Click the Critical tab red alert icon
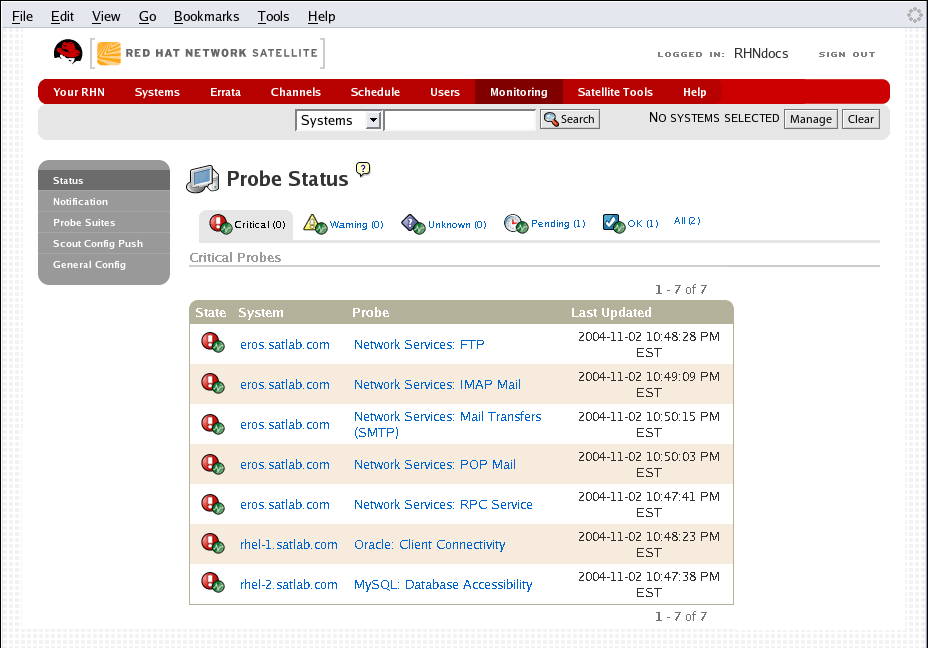This screenshot has height=648, width=928. click(x=220, y=224)
